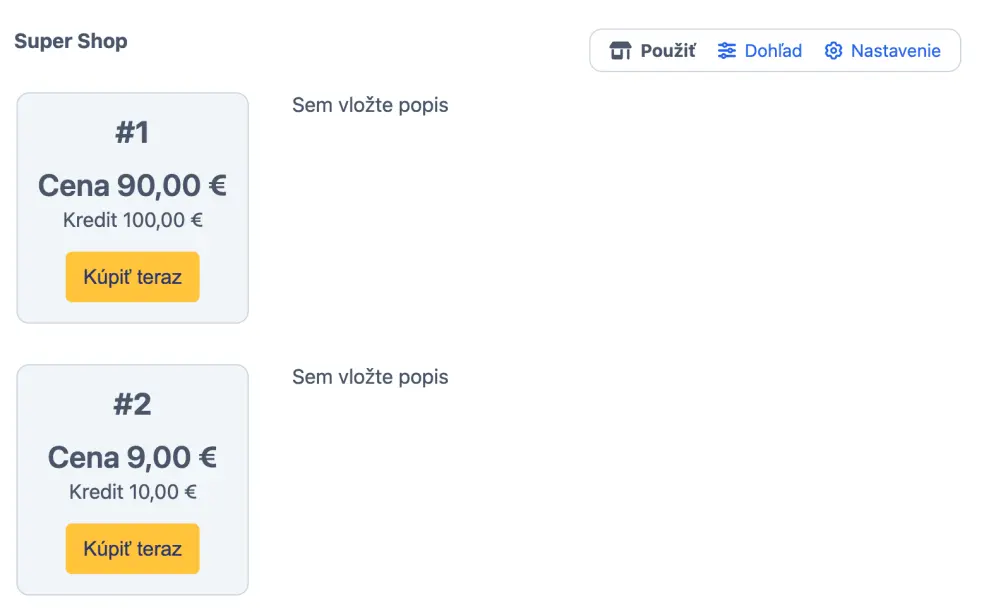
Task: Select the Cena 90,00 € price text
Action: coord(132,186)
